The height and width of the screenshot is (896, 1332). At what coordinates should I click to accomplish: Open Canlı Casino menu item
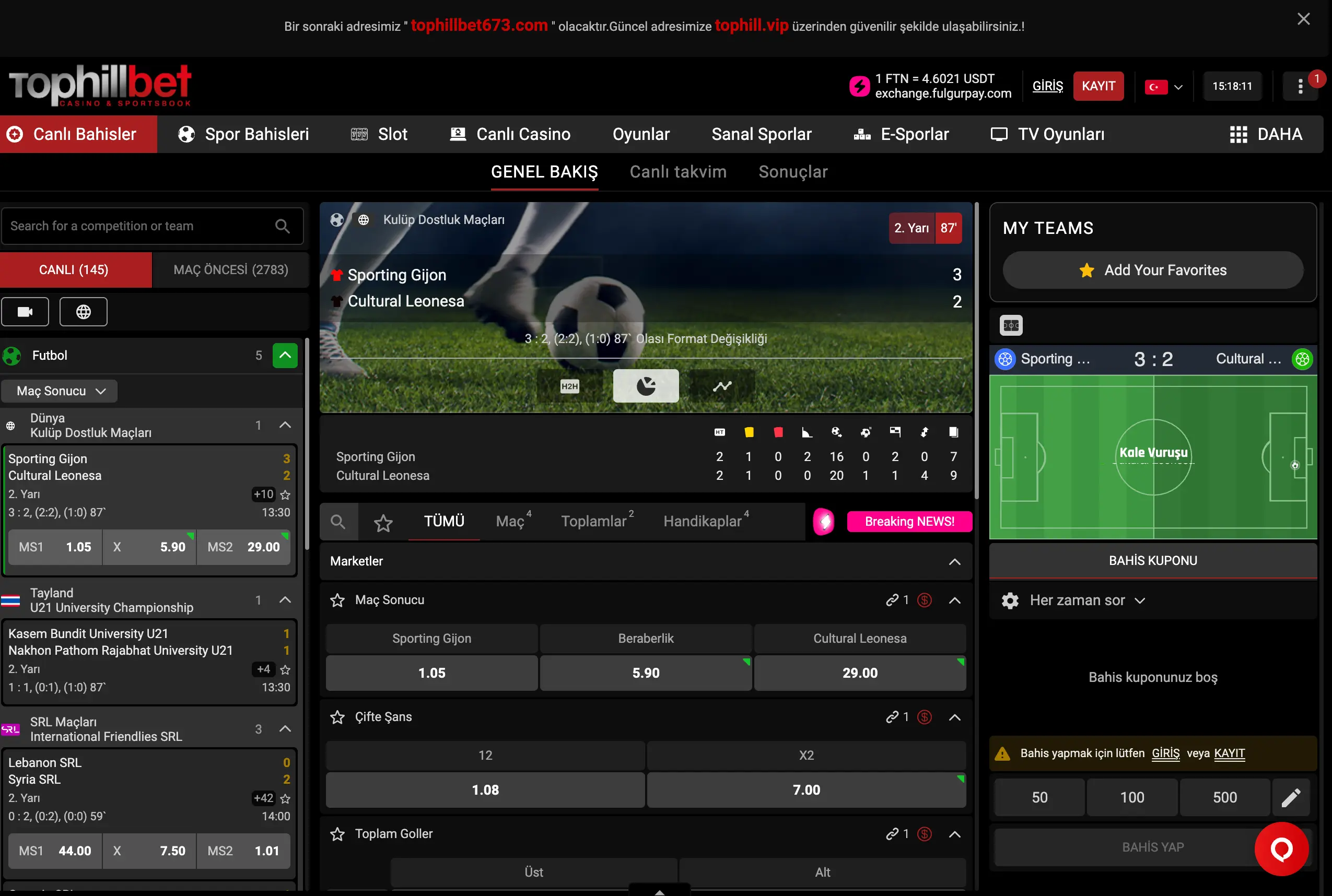point(510,134)
